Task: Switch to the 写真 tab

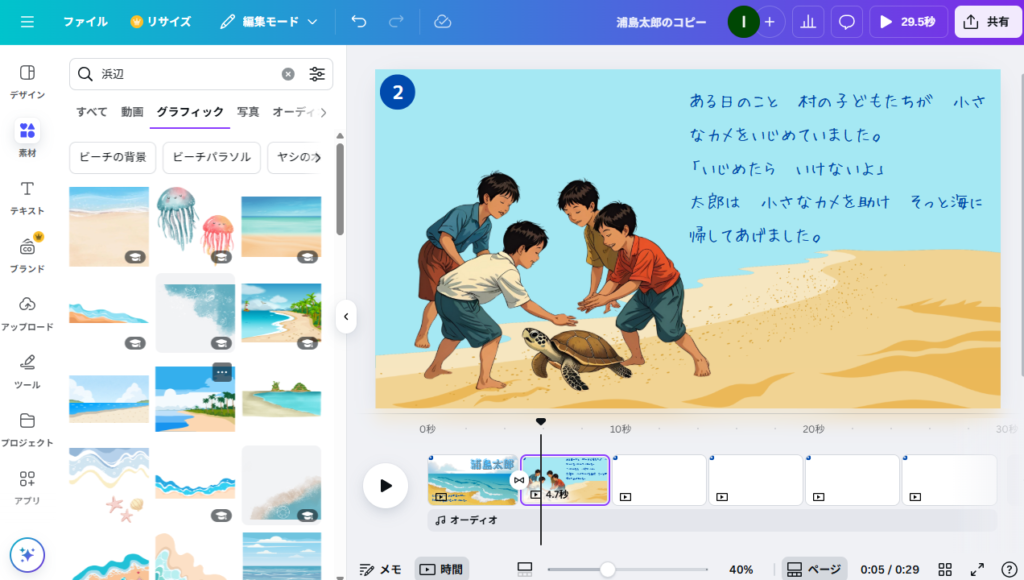Action: [248, 112]
